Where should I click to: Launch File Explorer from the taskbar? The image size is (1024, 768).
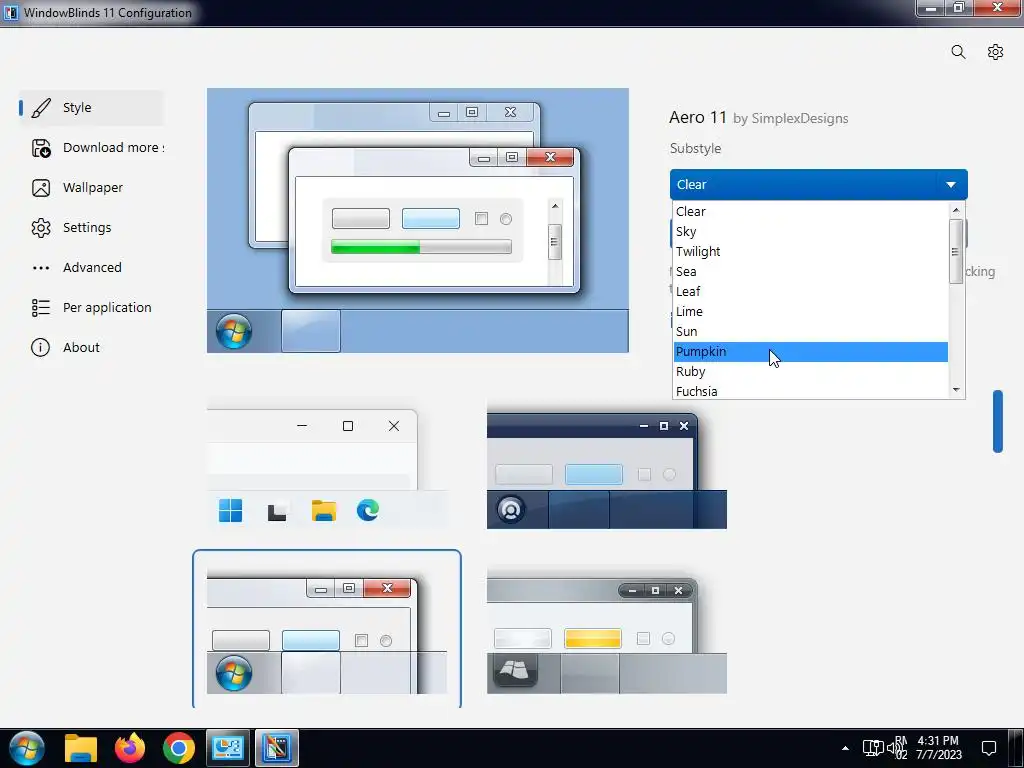81,748
